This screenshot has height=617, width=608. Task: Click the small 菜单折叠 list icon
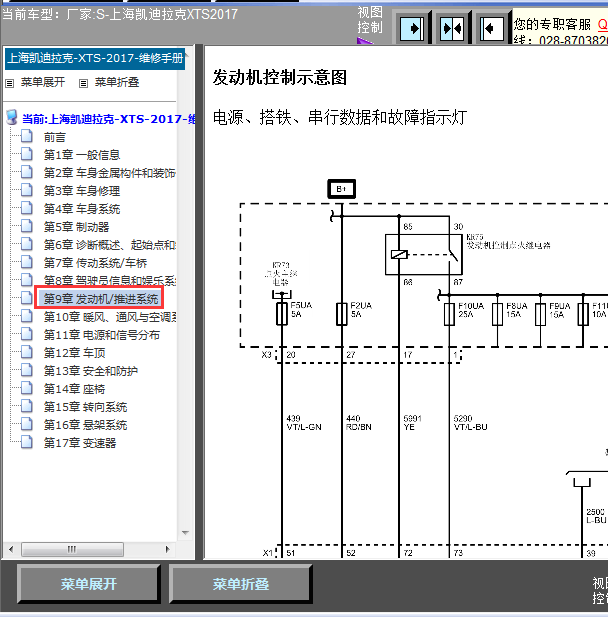click(x=83, y=83)
